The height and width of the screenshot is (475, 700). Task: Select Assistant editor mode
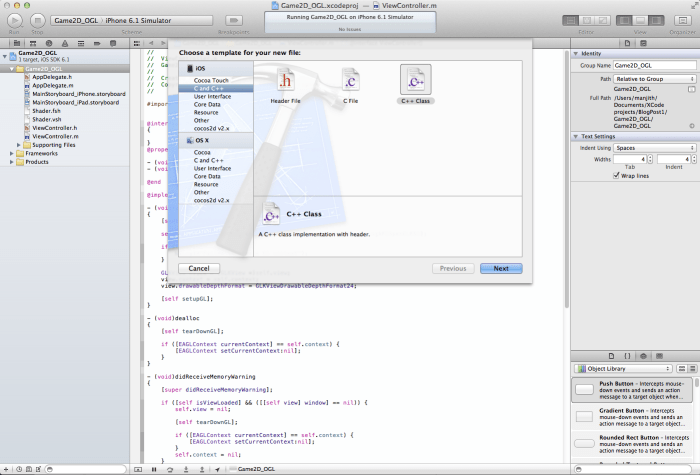pos(587,21)
